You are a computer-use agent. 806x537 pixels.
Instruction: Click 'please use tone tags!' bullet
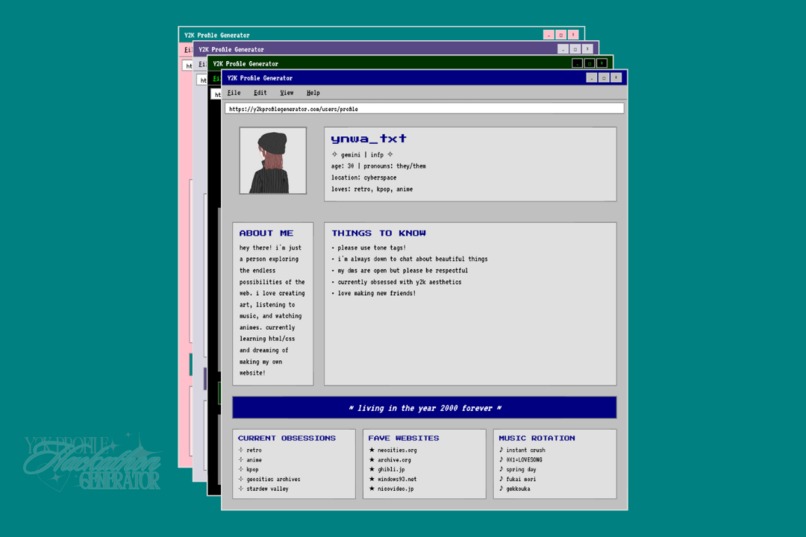click(369, 248)
